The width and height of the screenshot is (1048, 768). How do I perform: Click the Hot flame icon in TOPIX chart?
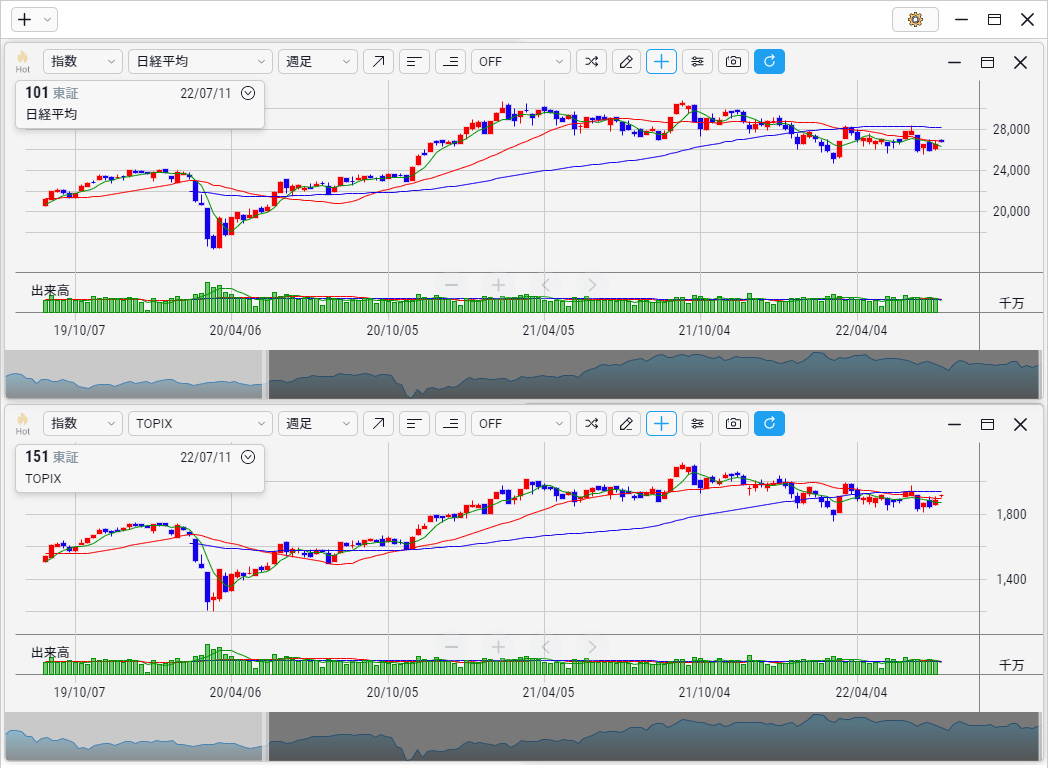click(23, 424)
